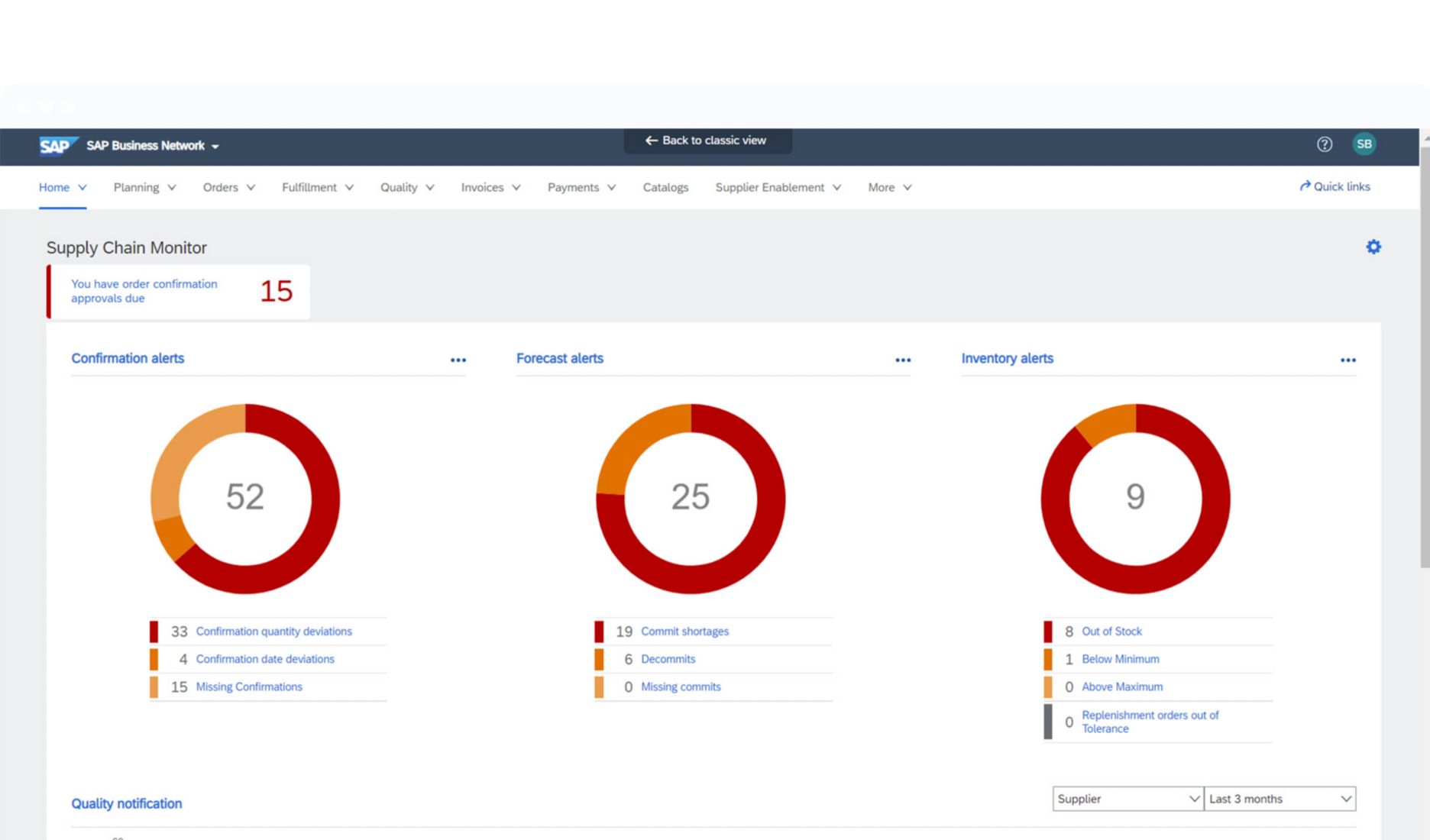The image size is (1430, 840).
Task: Open Supply Chain Monitor settings gear
Action: tap(1373, 247)
